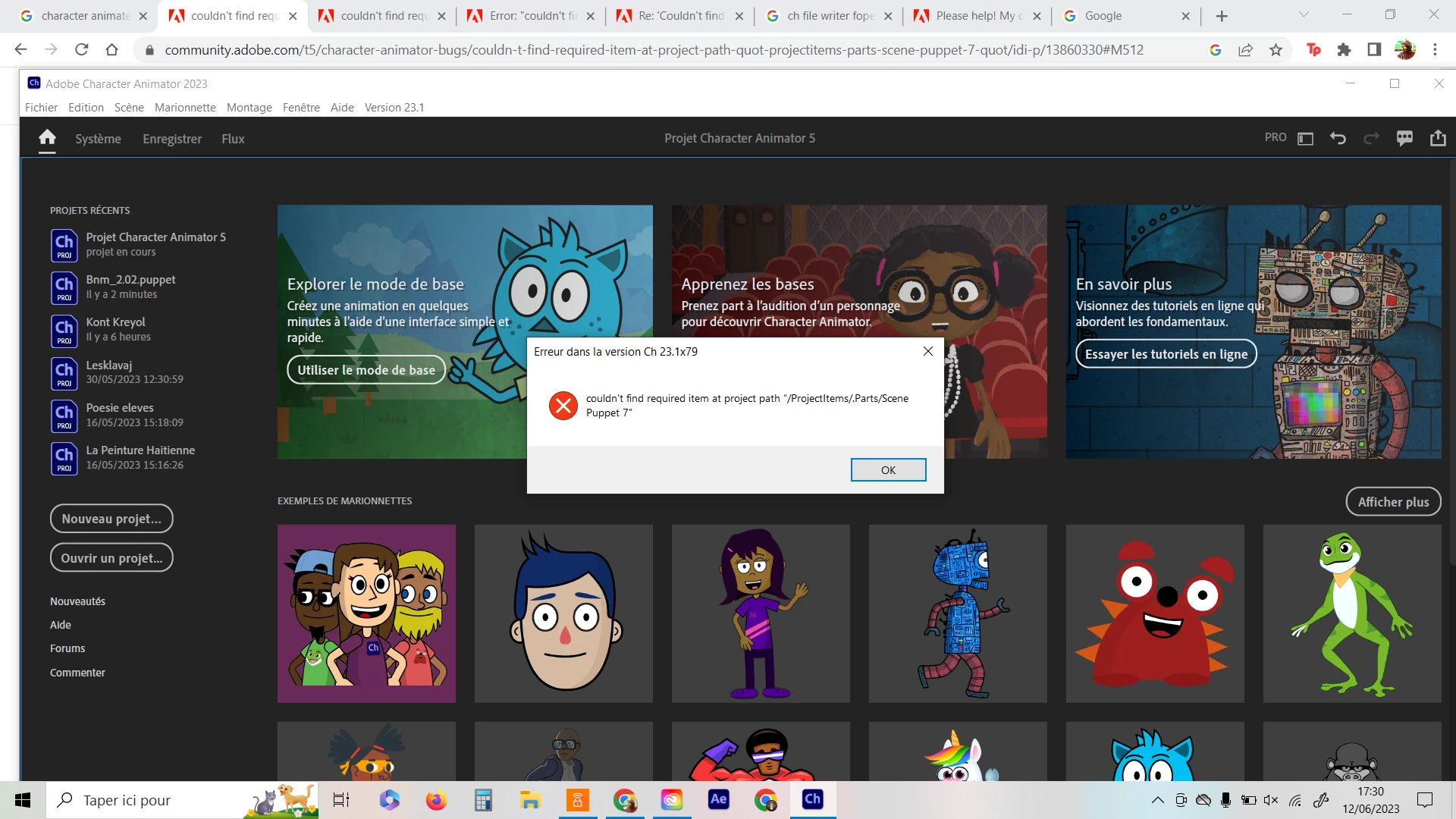Open the Forums link

(67, 648)
